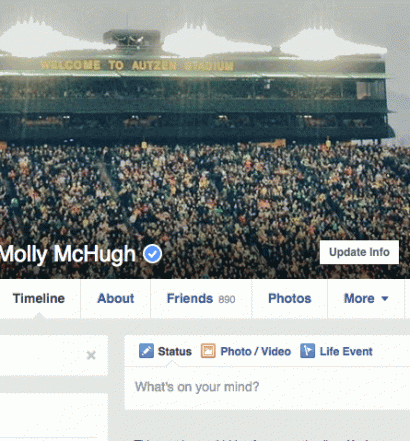
Task: Click the What's on your mind field
Action: (x=267, y=387)
